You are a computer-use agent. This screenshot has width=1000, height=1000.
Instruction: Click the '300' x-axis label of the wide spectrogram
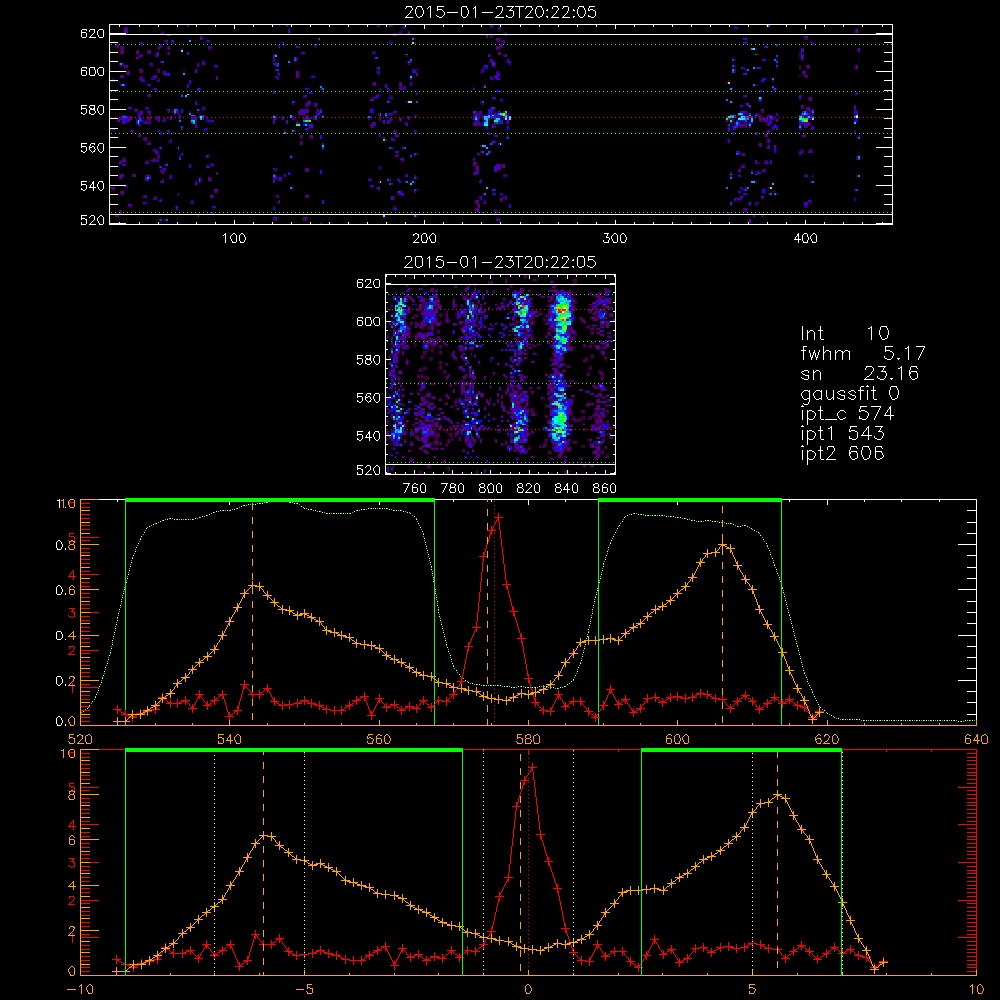pos(615,239)
